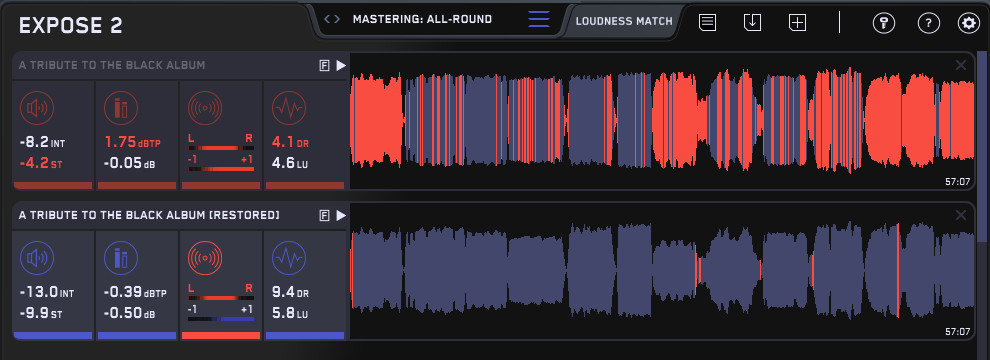Play the Restored track
Screen dimensions: 990x360
click(x=341, y=215)
